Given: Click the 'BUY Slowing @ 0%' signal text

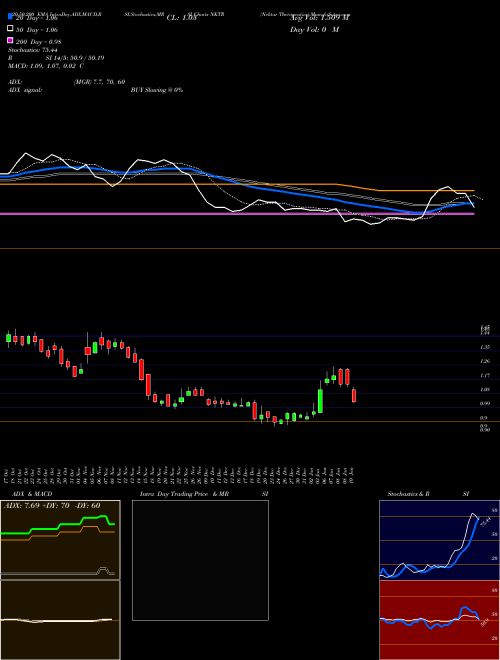Looking at the screenshot, I should (x=157, y=90).
